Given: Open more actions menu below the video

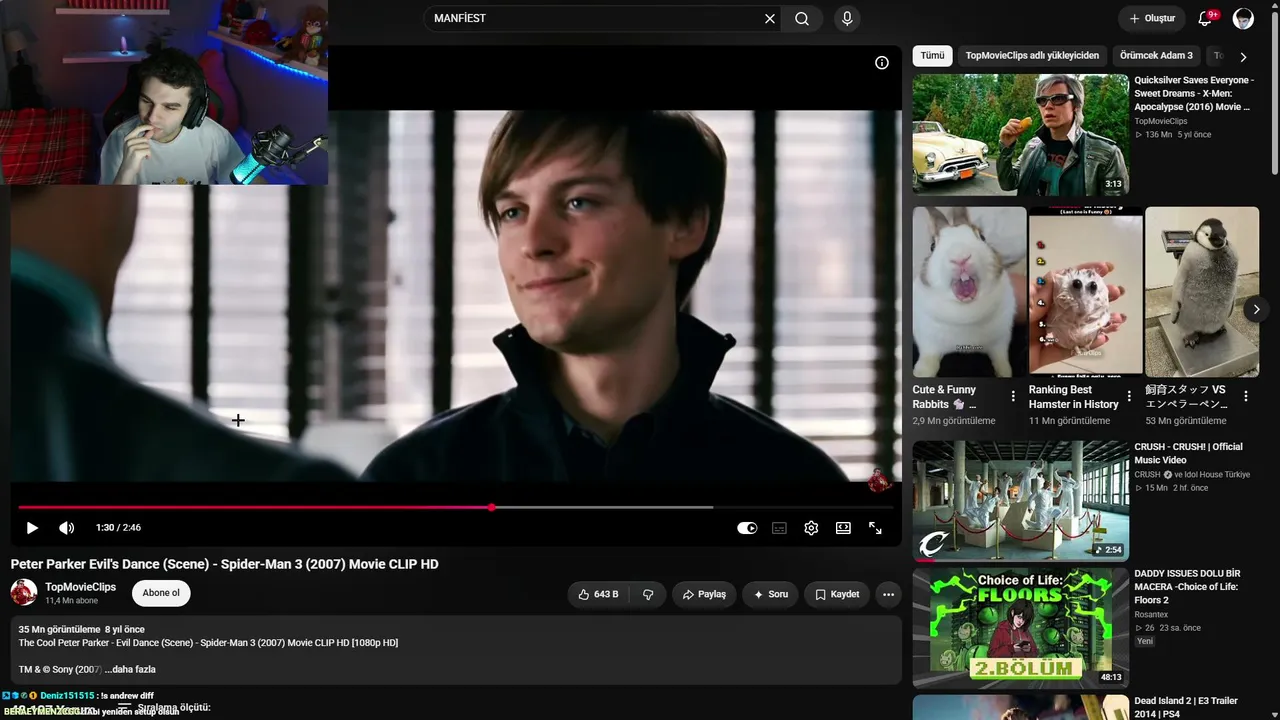Looking at the screenshot, I should 888,594.
